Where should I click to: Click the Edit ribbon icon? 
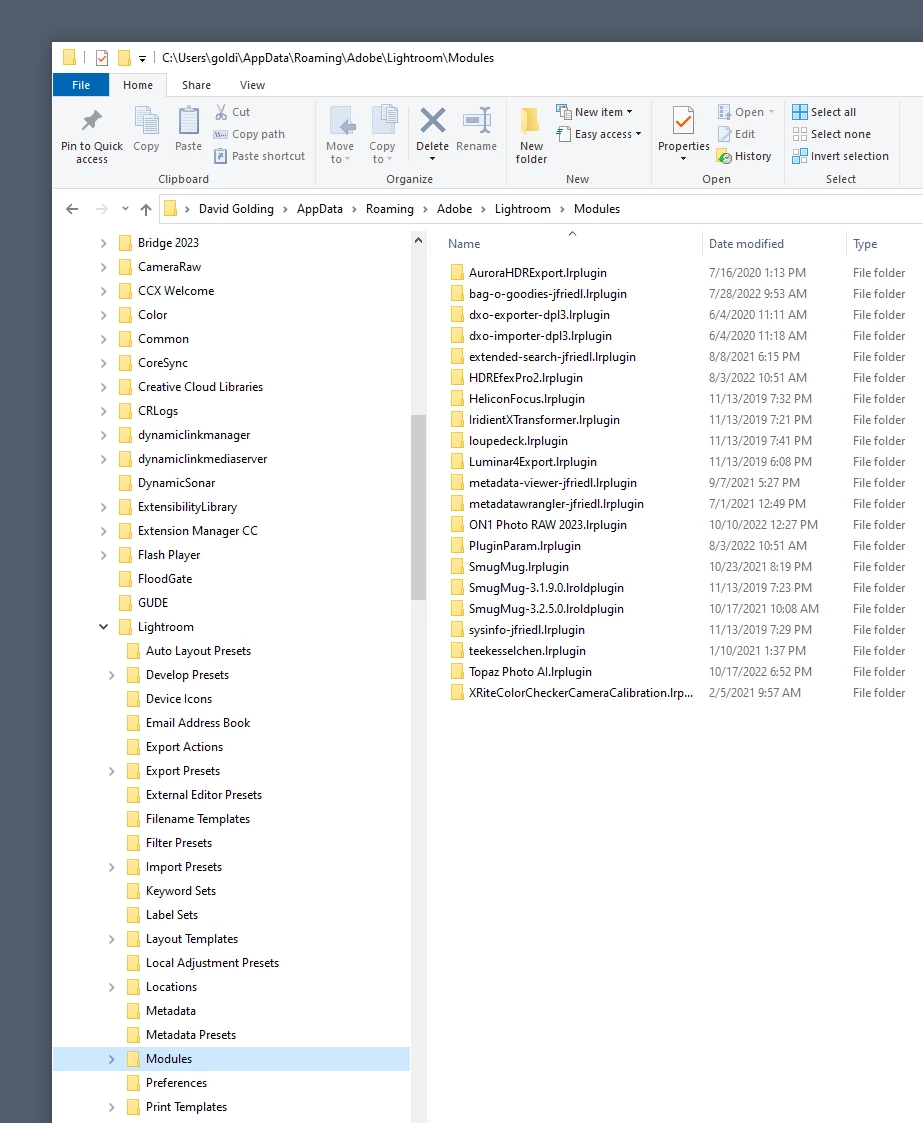tap(725, 134)
